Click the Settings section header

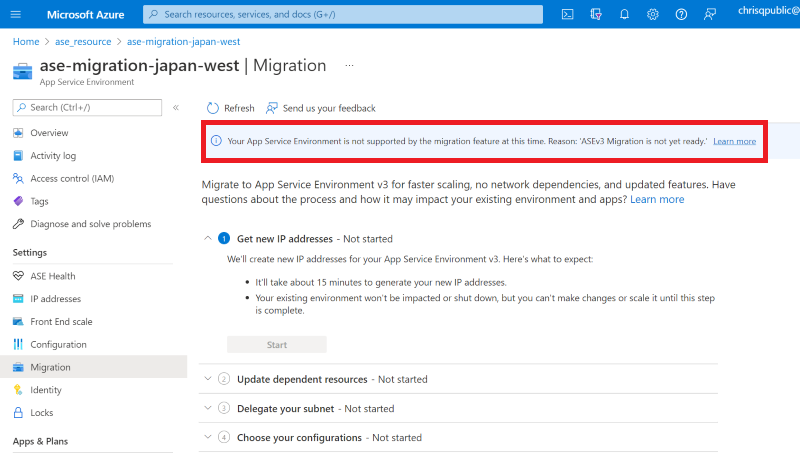point(30,253)
